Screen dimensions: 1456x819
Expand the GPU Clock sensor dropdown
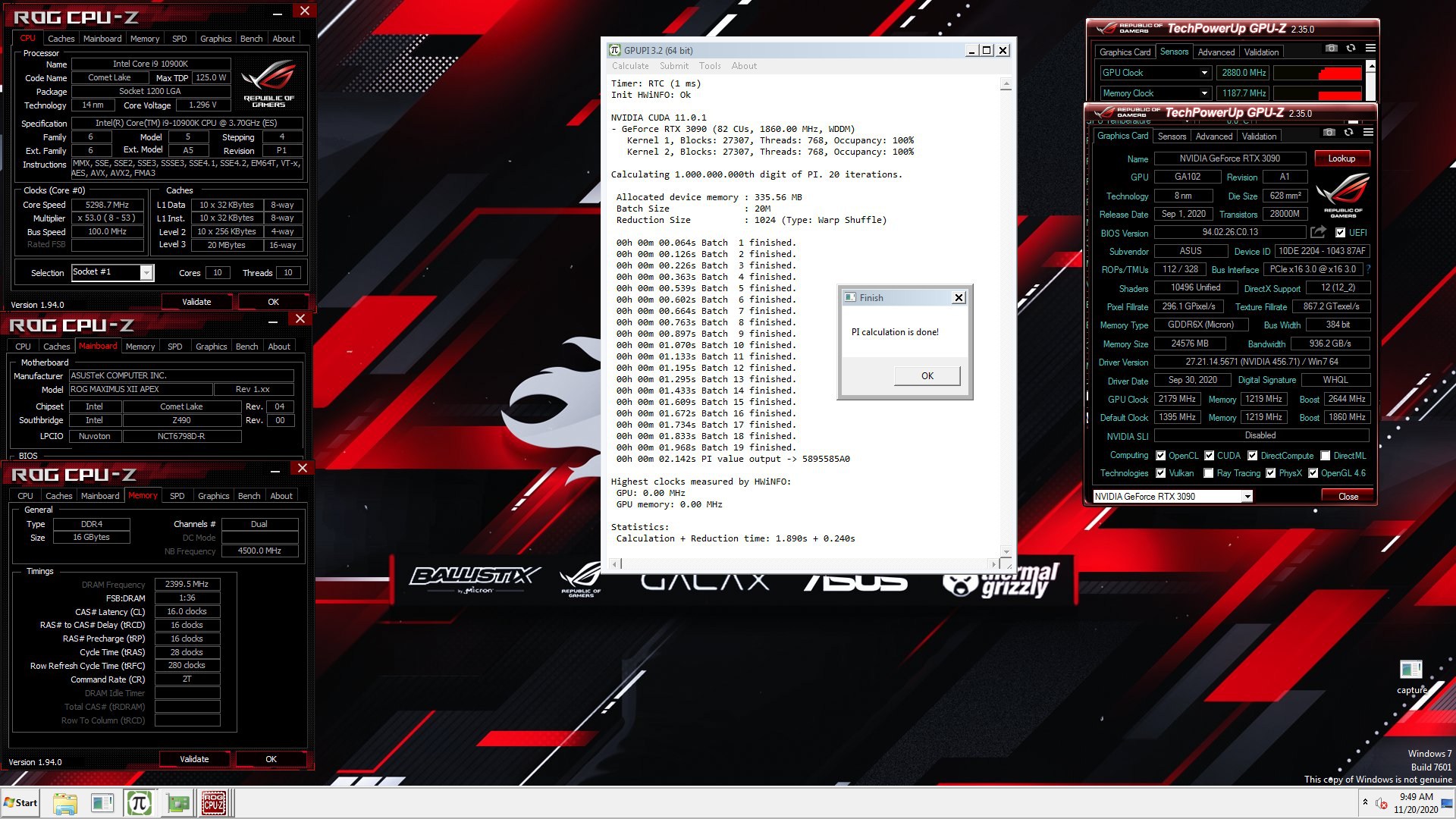coord(1203,73)
